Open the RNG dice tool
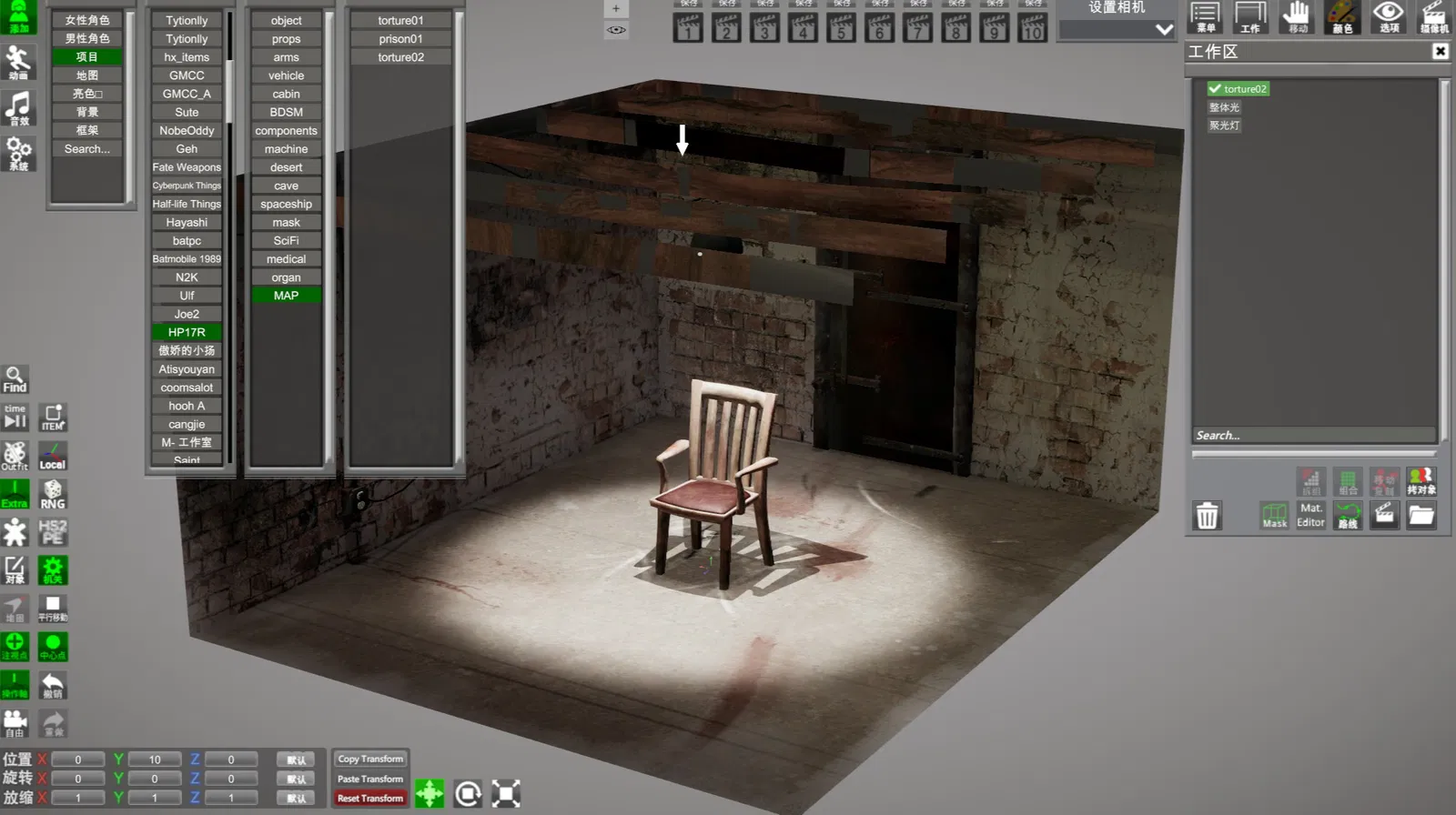1456x815 pixels. pyautogui.click(x=53, y=494)
